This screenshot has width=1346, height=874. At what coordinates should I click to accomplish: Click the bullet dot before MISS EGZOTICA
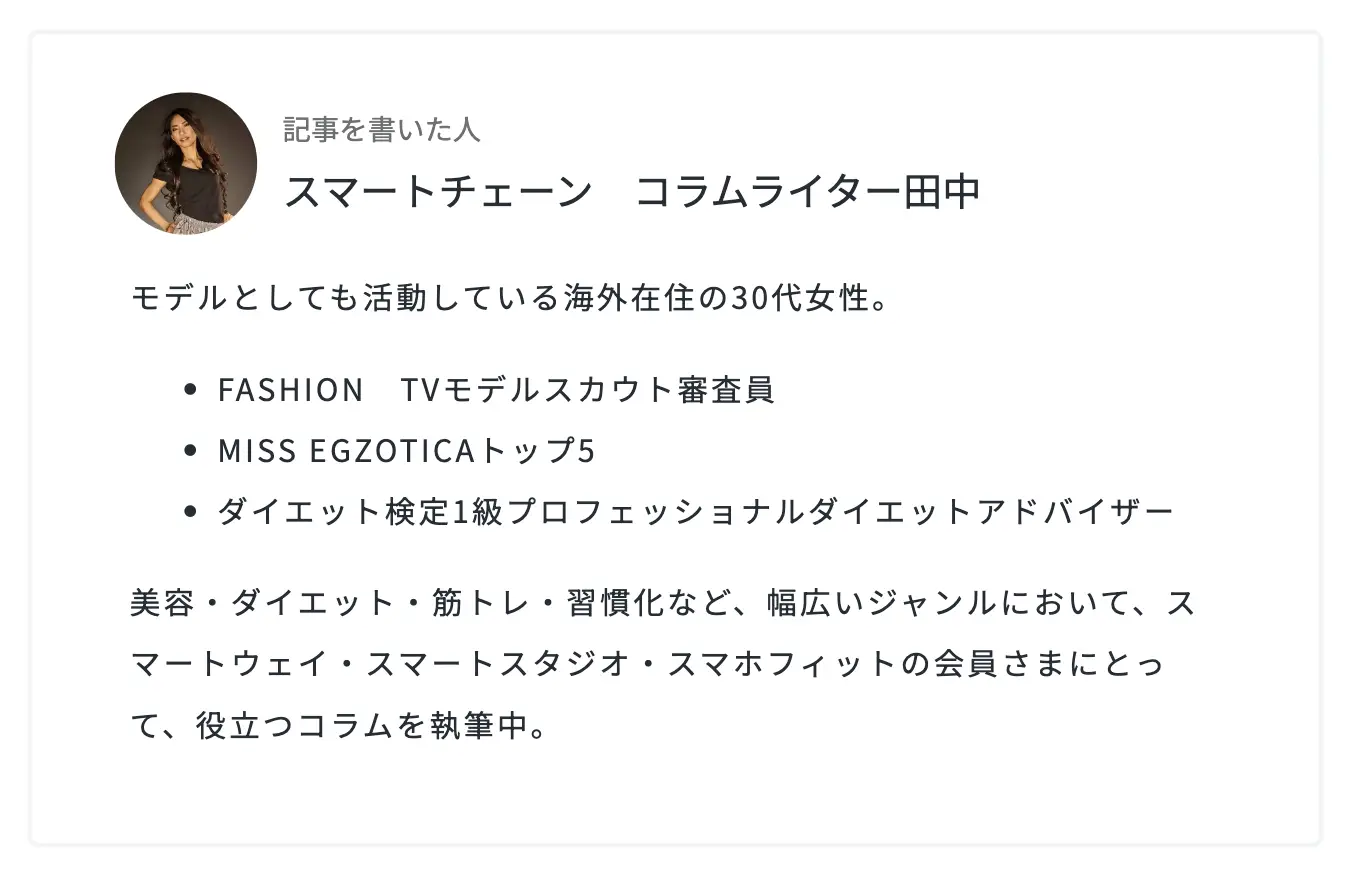click(191, 451)
